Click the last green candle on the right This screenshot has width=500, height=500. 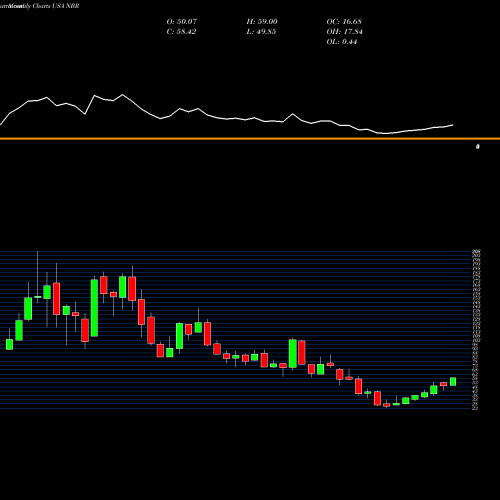453,381
